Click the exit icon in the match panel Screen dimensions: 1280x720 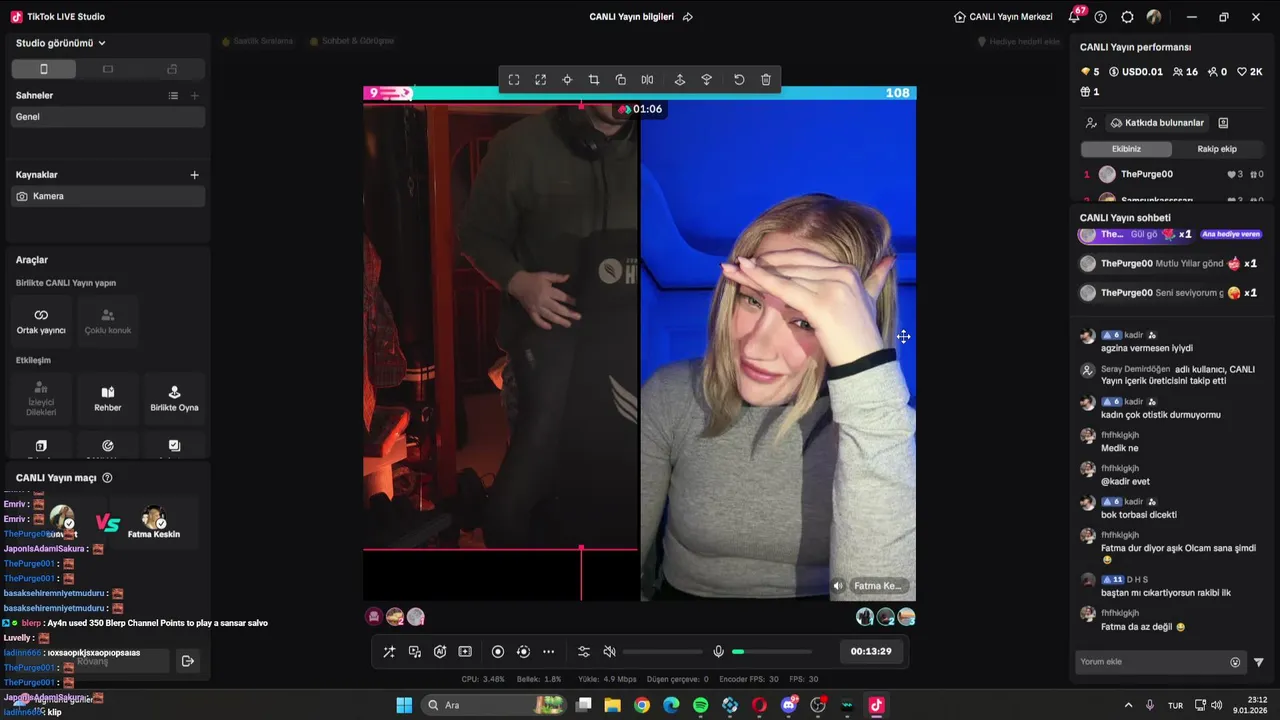pyautogui.click(x=187, y=661)
